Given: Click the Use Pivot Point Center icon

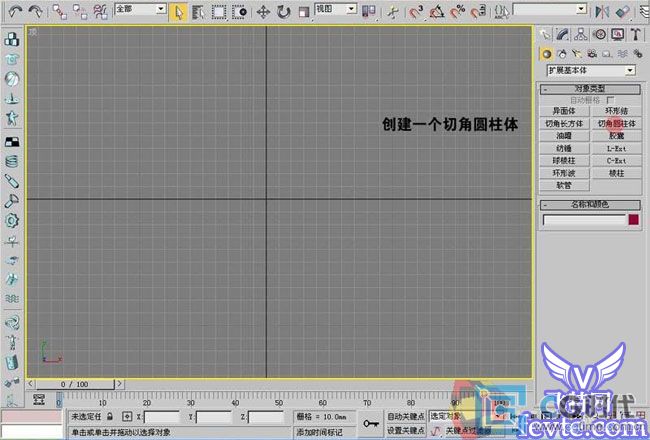Looking at the screenshot, I should 369,12.
